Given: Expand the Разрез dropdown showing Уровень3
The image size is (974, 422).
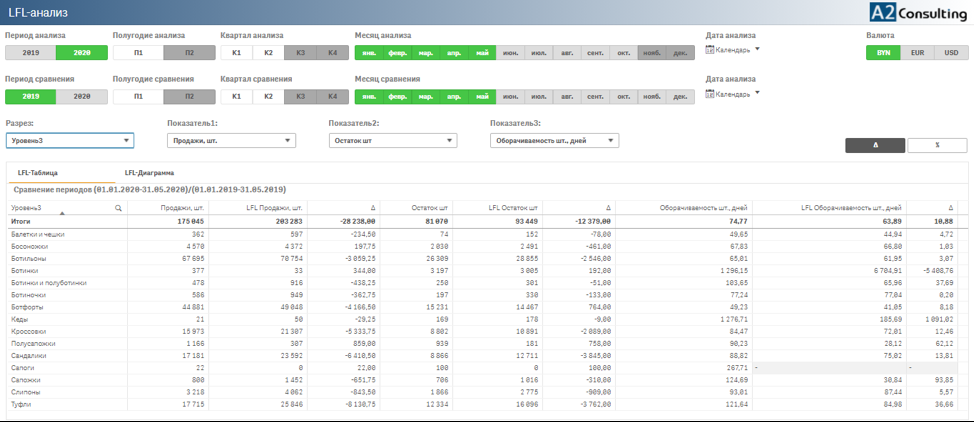Looking at the screenshot, I should tap(70, 140).
